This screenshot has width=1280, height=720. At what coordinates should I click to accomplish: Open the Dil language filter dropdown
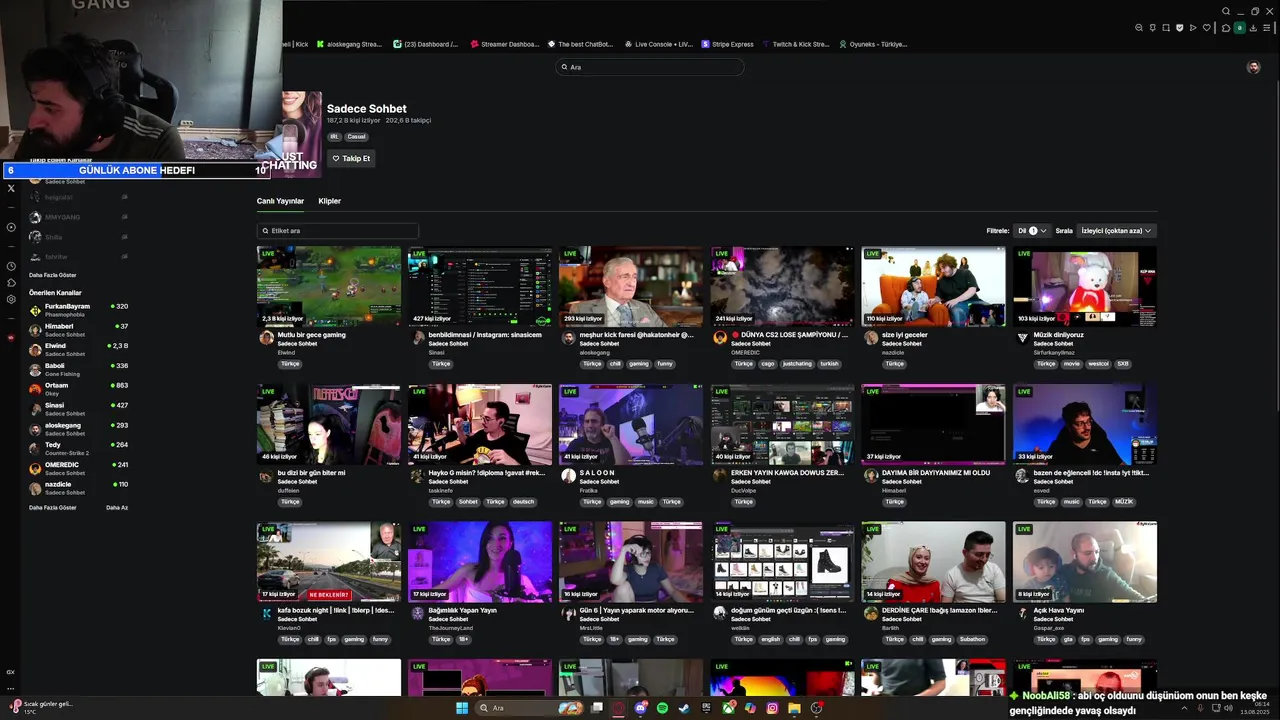coord(1032,230)
